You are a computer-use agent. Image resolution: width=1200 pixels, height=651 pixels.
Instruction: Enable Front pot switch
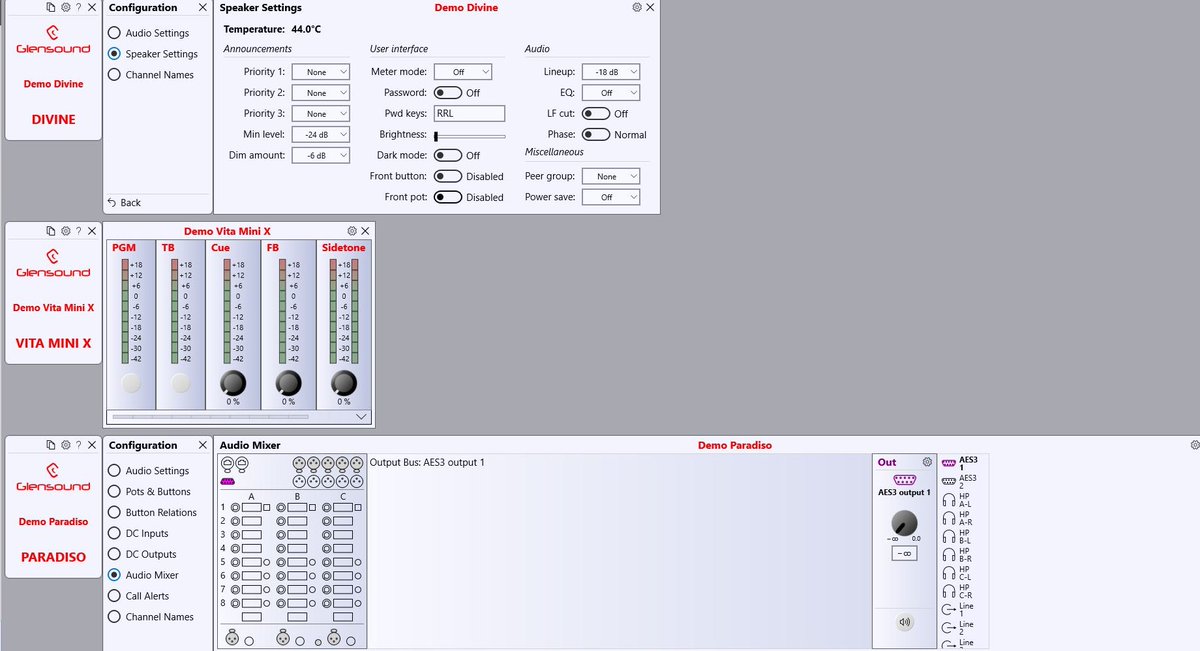448,197
